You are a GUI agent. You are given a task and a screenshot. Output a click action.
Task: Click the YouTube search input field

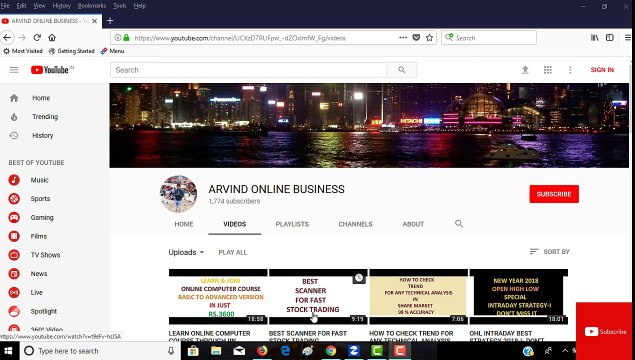249,70
